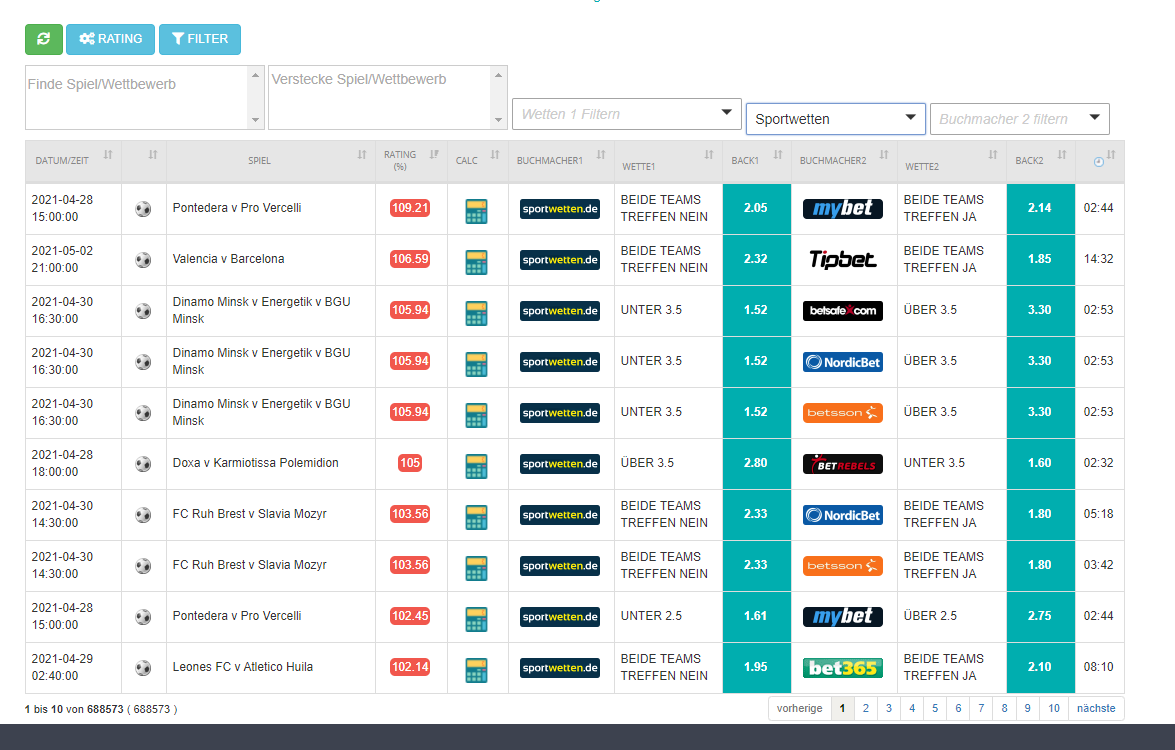Open calculator in betsson FC Ruh Brest row
Screen dimensions: 1175x750
477,568
